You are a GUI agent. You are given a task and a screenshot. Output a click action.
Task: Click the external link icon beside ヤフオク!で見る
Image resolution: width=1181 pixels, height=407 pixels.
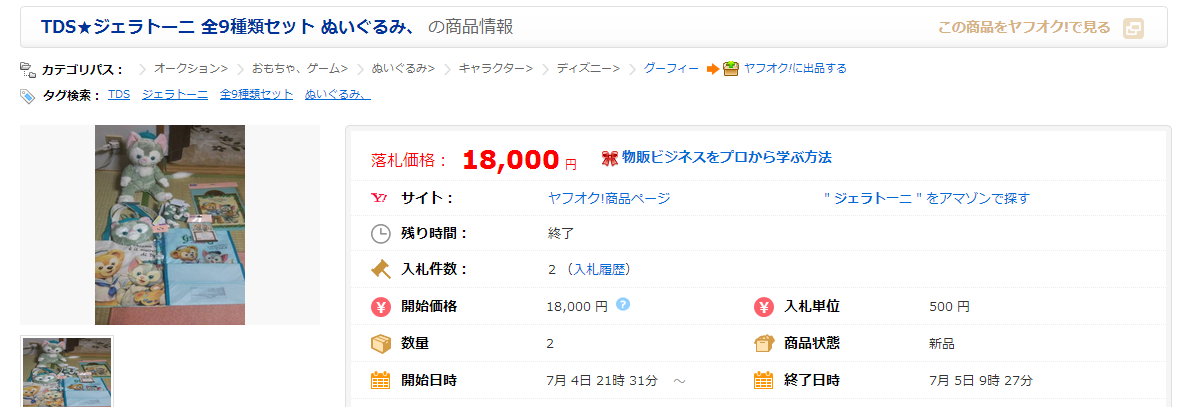tap(1133, 28)
